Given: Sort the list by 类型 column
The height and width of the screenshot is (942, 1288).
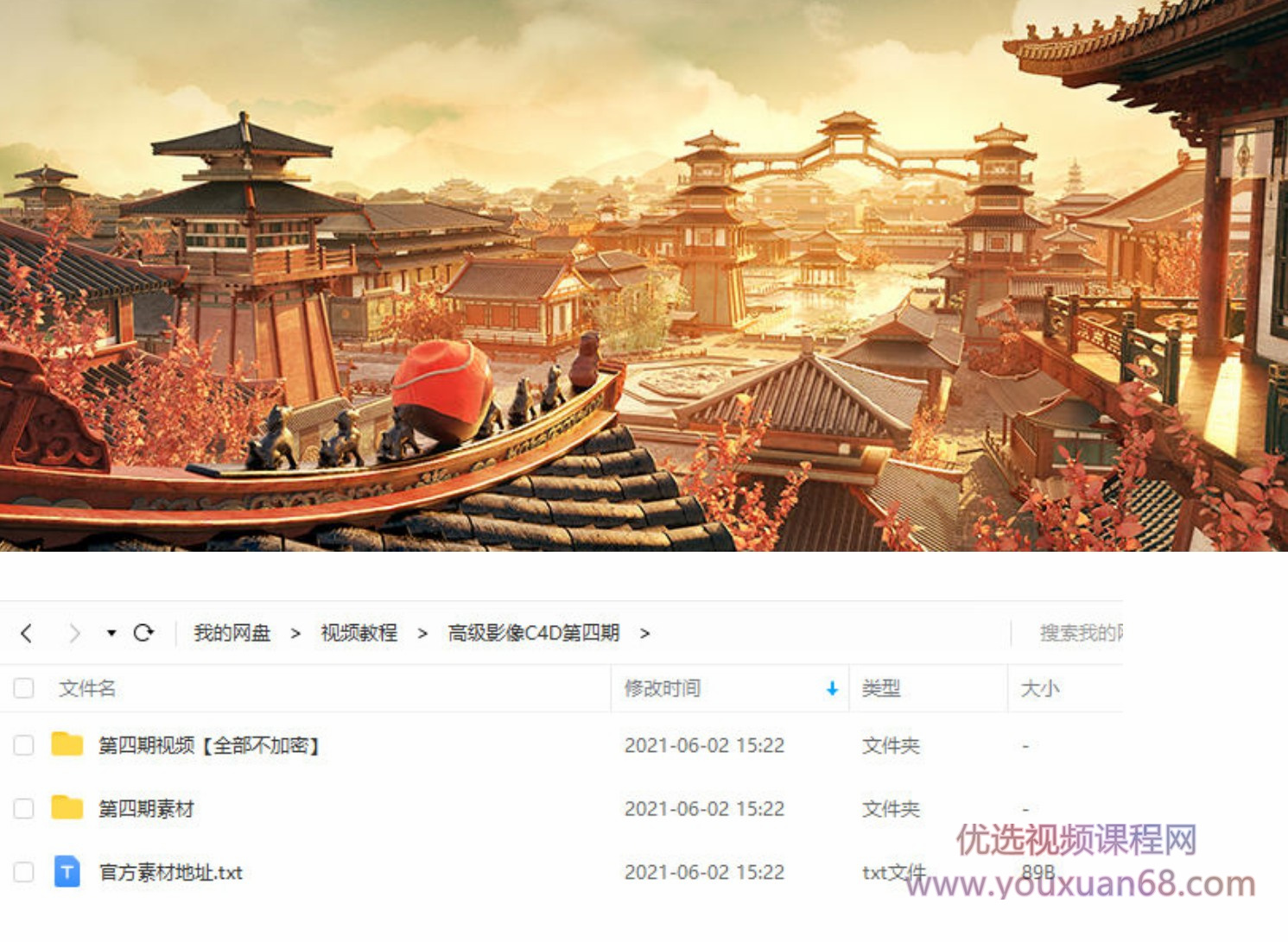Looking at the screenshot, I should click(x=881, y=688).
